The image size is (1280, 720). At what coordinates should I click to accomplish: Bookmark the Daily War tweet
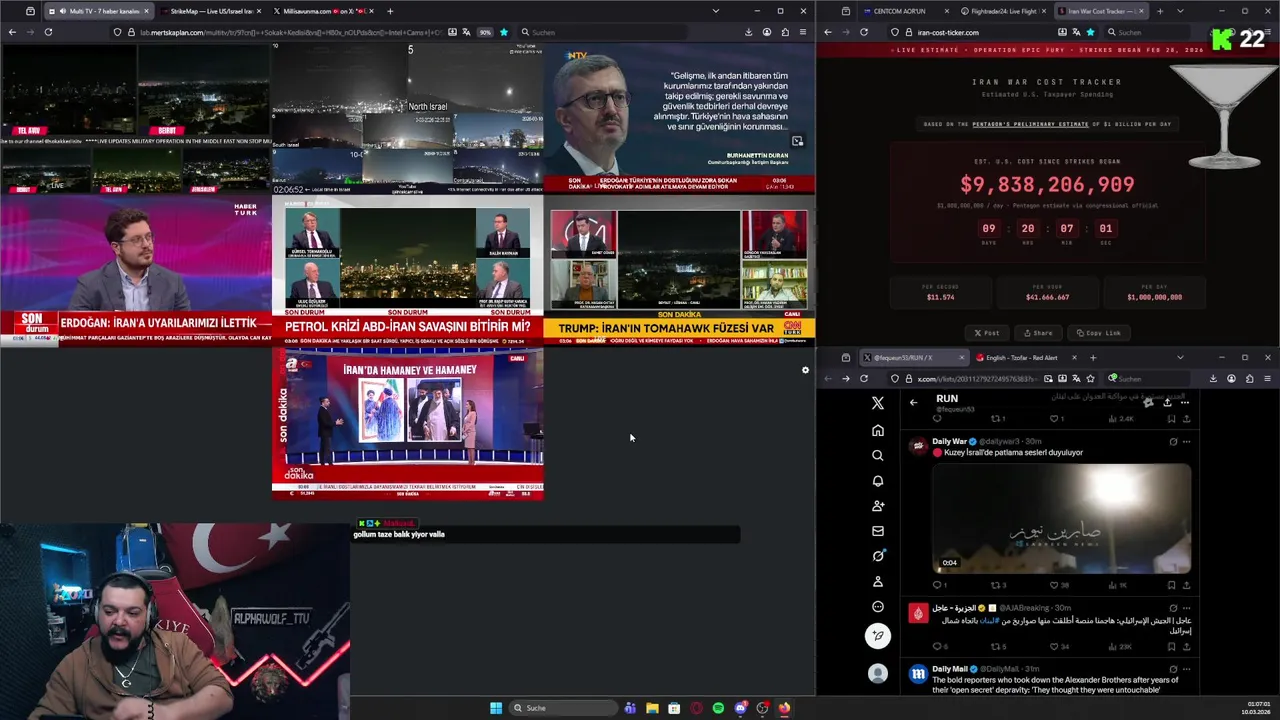point(1171,585)
